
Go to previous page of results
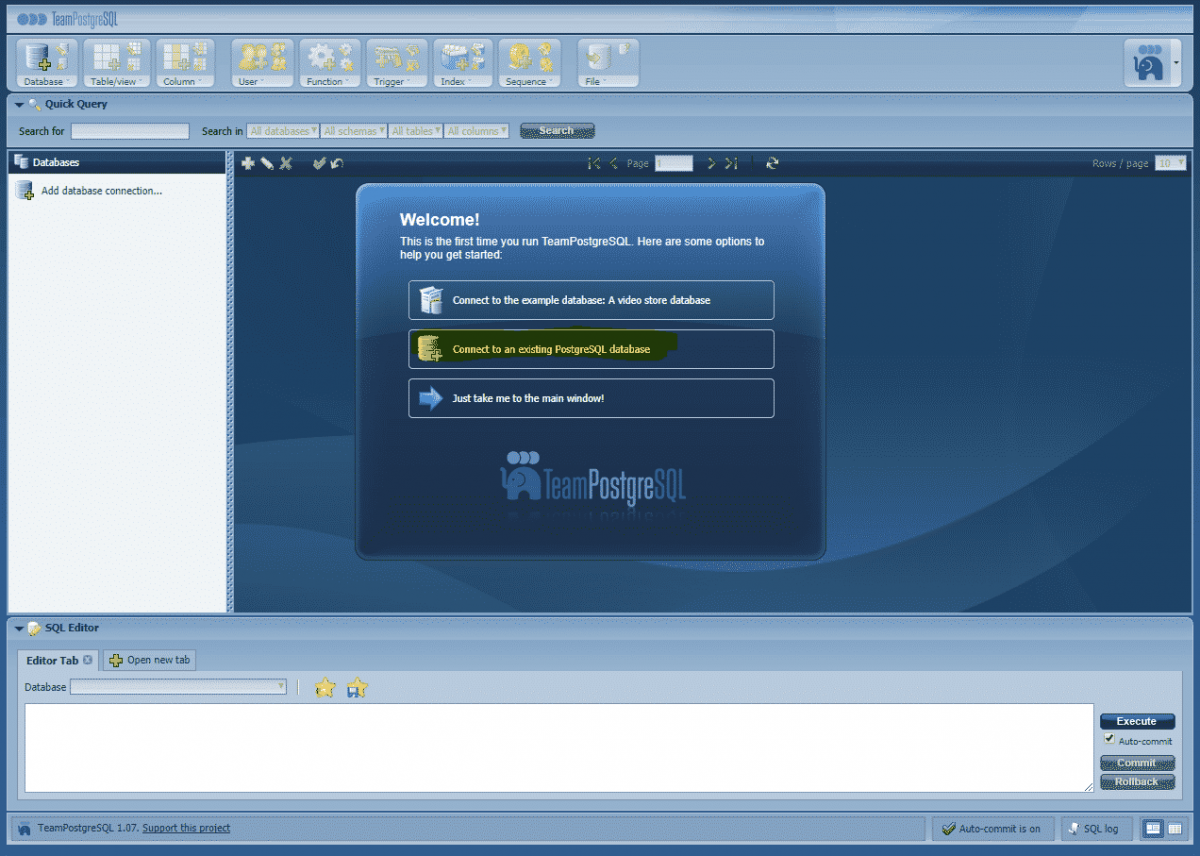tap(614, 163)
